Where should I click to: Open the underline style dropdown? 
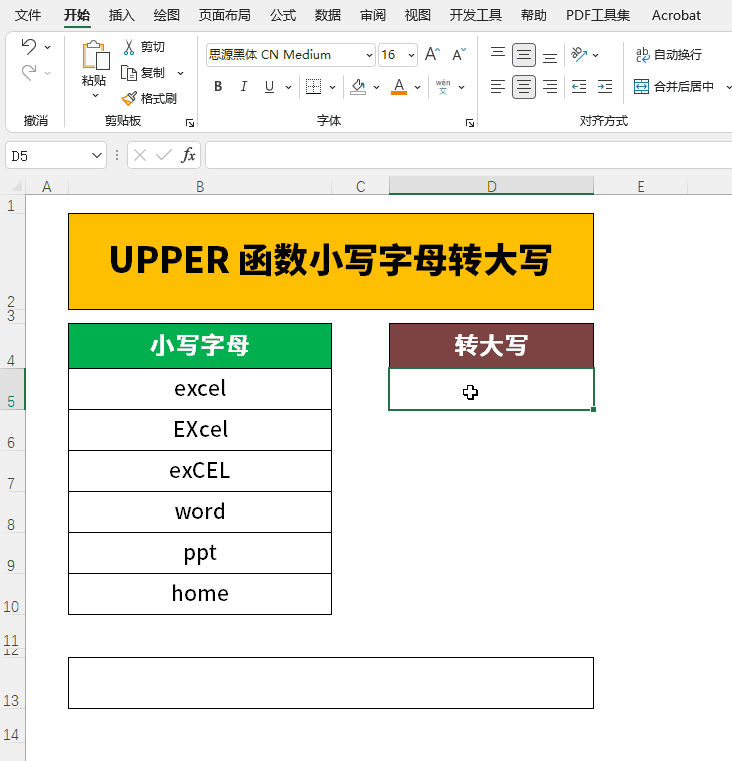tap(288, 87)
